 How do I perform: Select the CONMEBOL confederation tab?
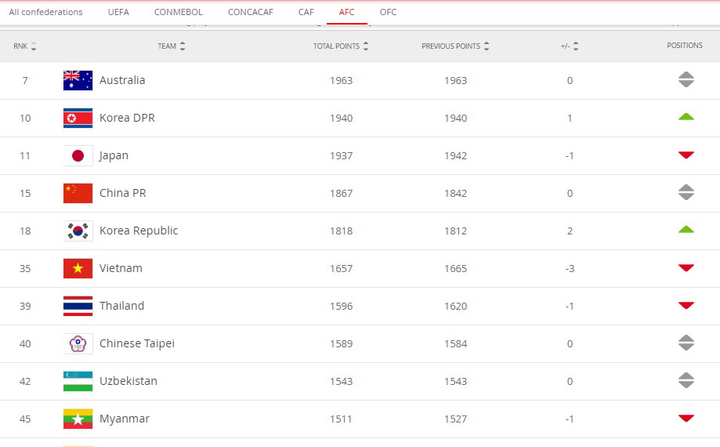[176, 12]
